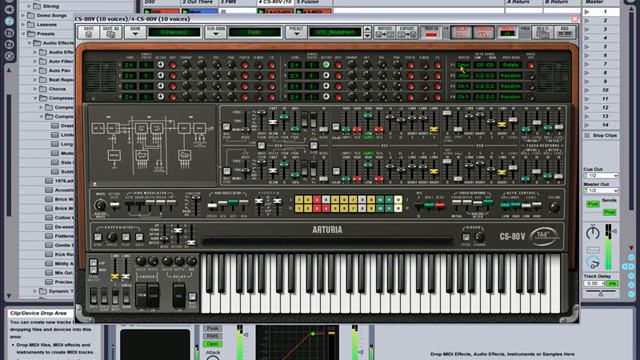Toggle the lower Post send button
This screenshot has height=360, width=640.
pyautogui.click(x=609, y=212)
